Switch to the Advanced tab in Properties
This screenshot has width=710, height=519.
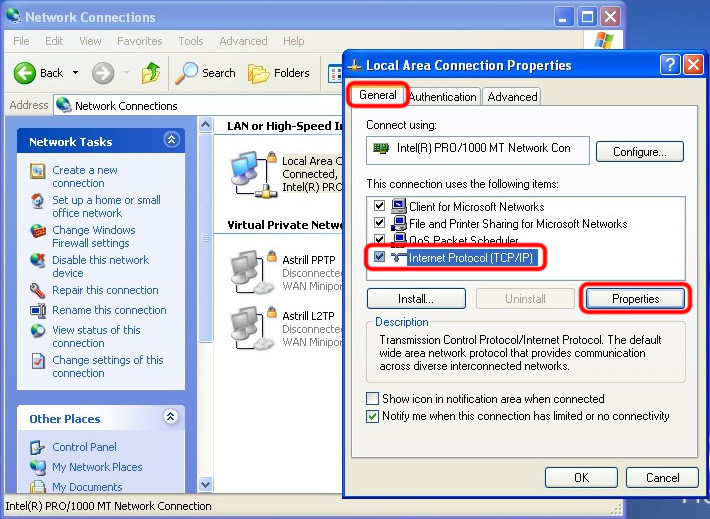point(512,97)
